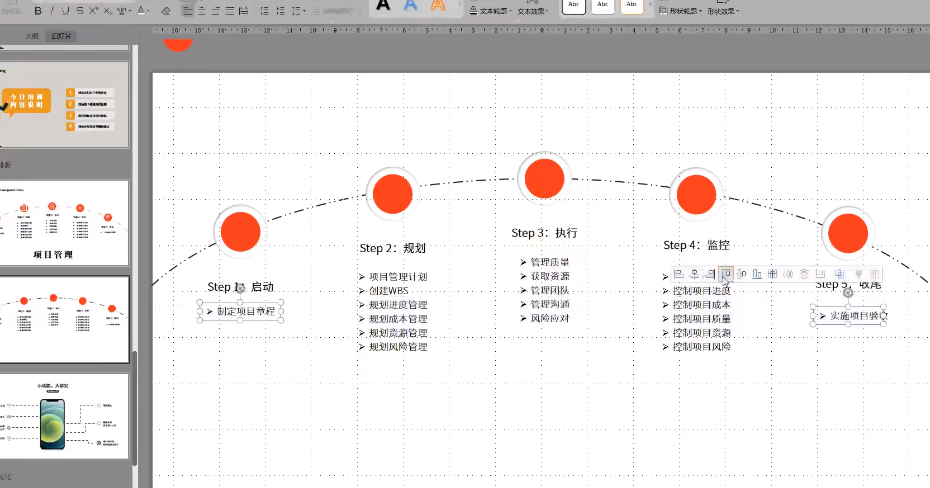Click align top in floating toolbar

coord(726,274)
